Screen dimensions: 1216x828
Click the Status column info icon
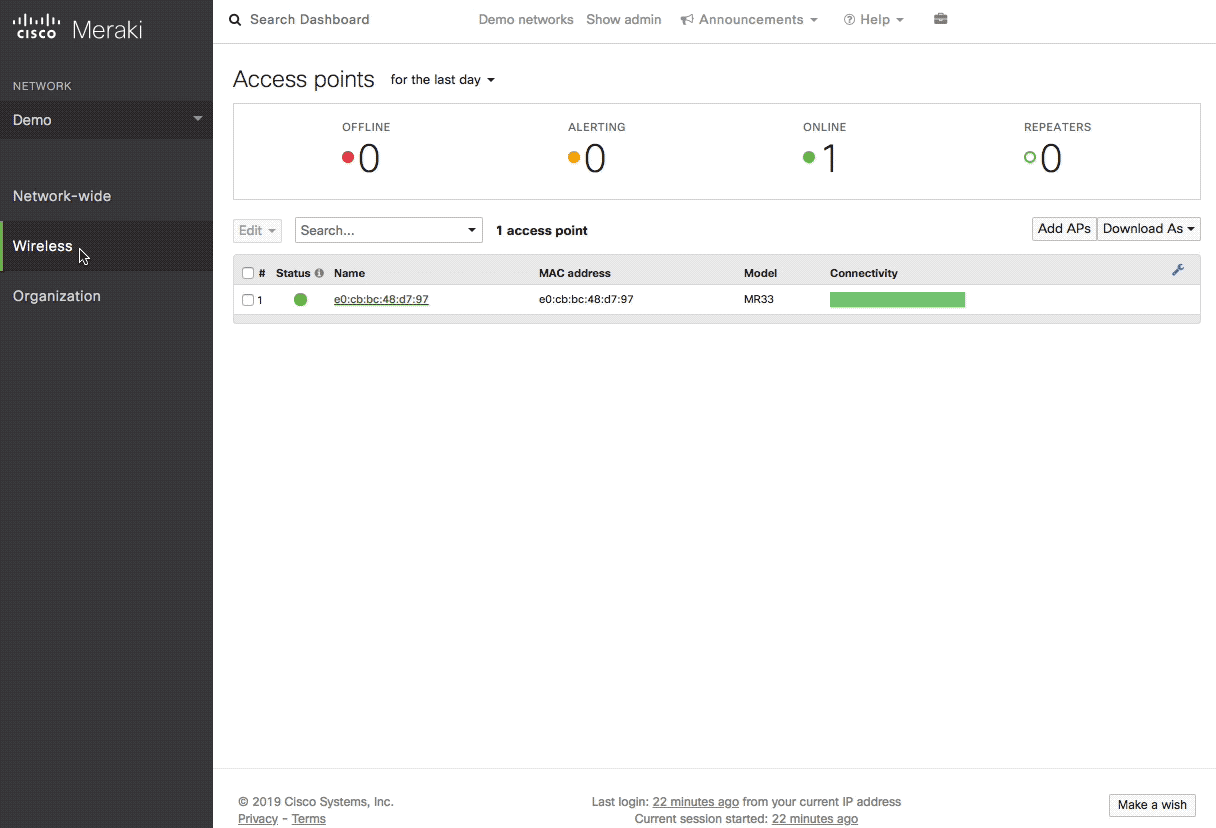tap(319, 273)
